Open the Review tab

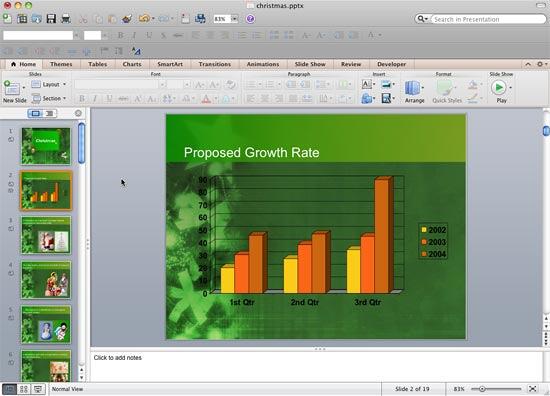click(x=351, y=64)
